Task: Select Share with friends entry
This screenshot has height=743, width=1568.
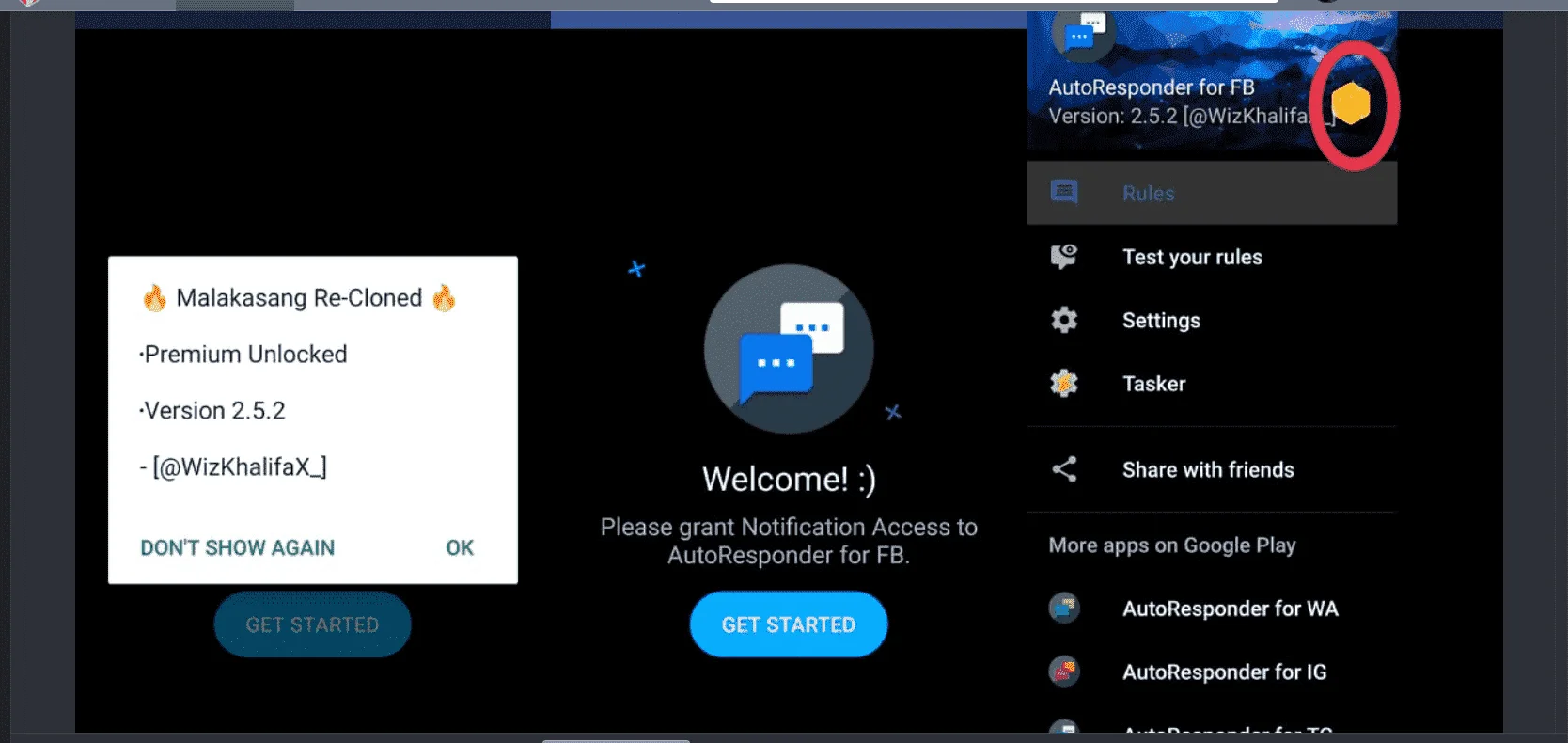Action: click(1212, 469)
